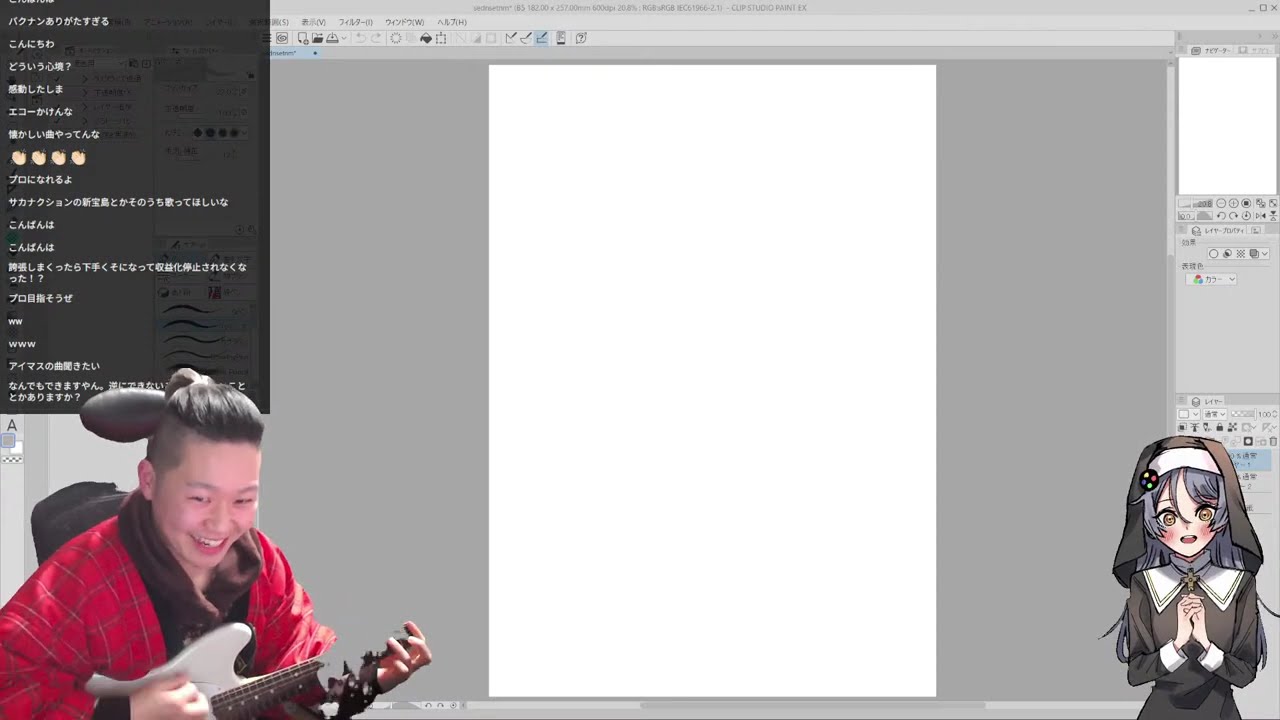Open the ウィンドウ(W) menu
Screen dimensions: 1280x720
tap(404, 22)
